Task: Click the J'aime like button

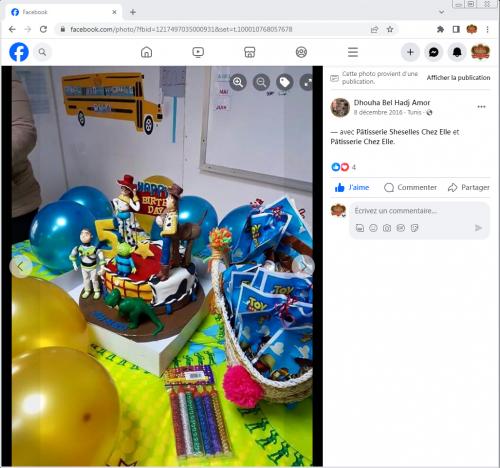Action: pos(352,188)
